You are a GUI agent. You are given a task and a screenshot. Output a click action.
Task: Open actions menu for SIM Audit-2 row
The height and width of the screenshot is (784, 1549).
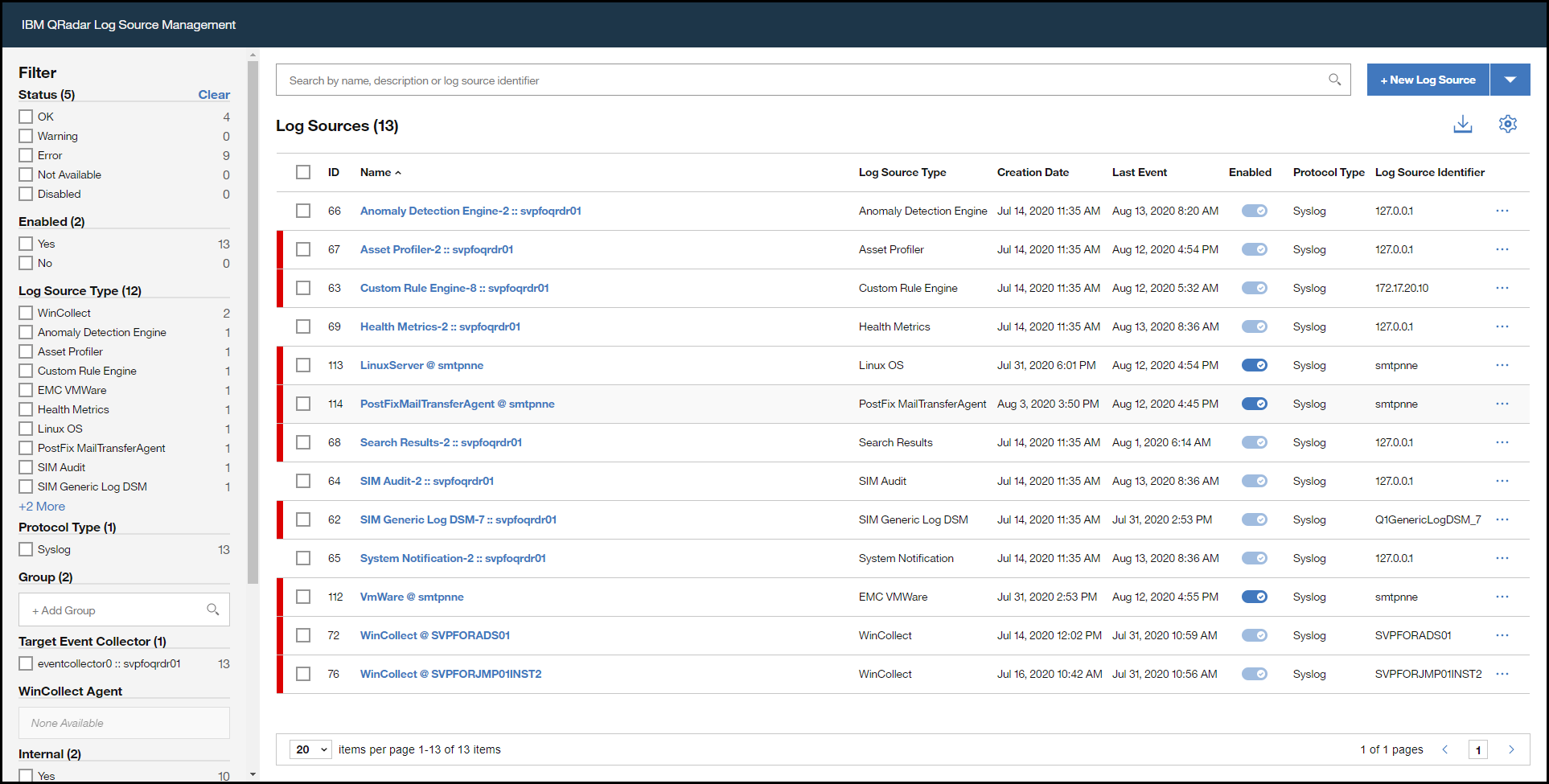coord(1502,481)
